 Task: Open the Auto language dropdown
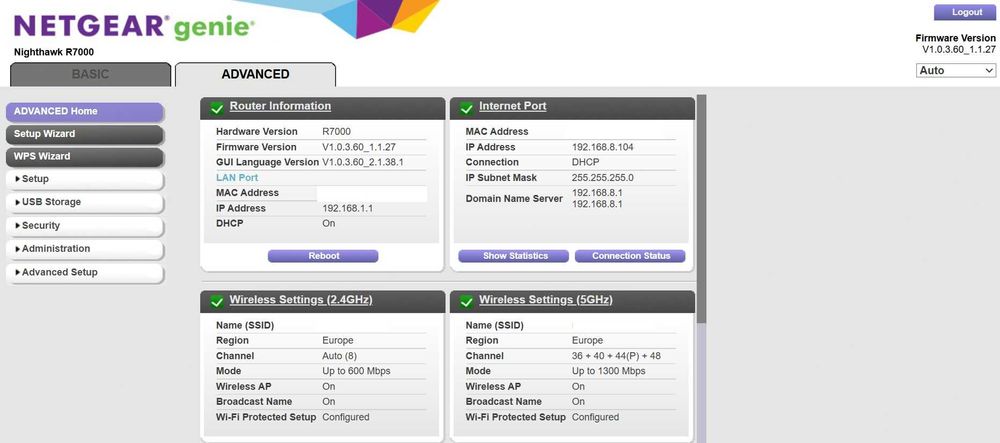tap(955, 71)
